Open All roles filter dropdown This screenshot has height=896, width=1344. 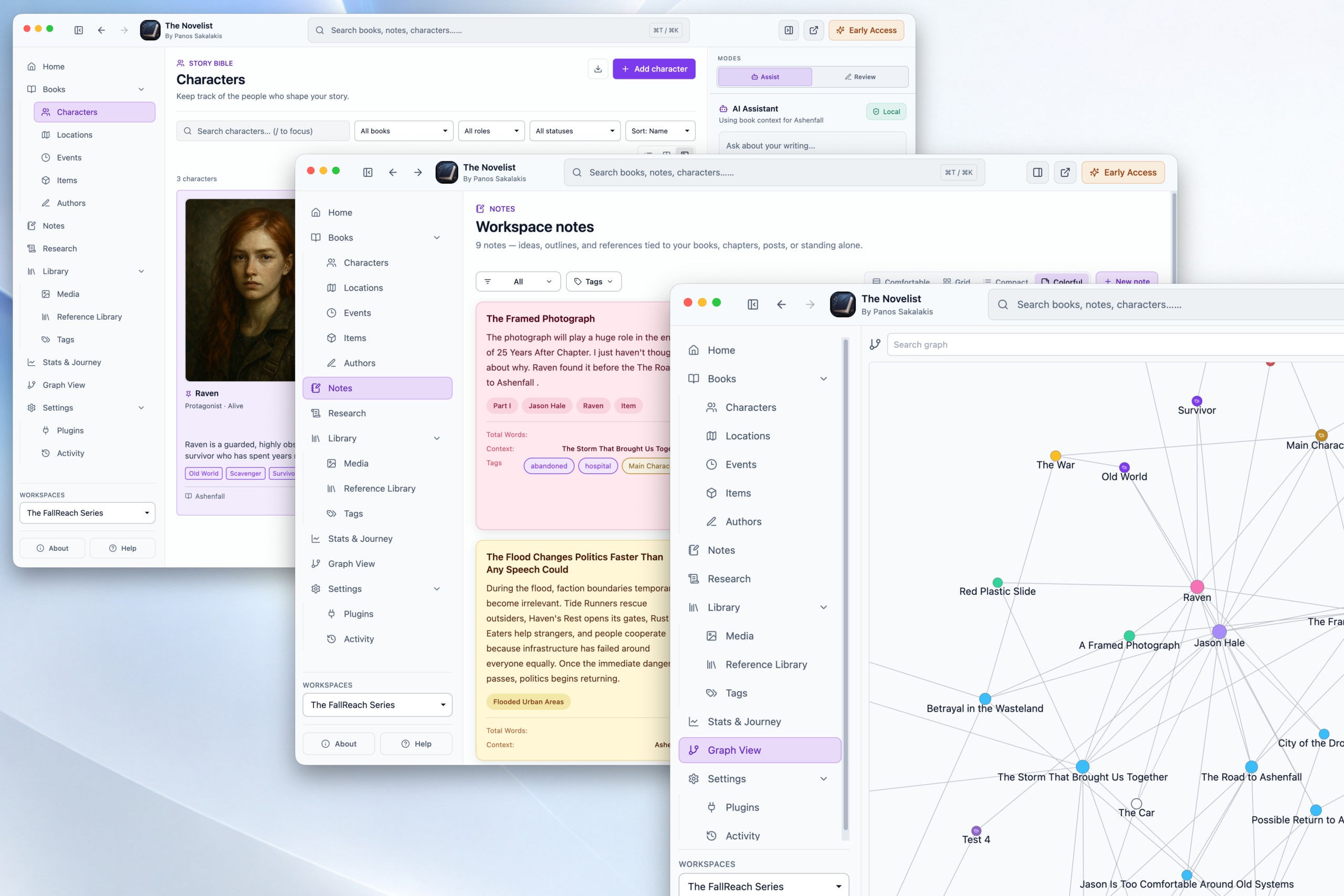coord(491,131)
